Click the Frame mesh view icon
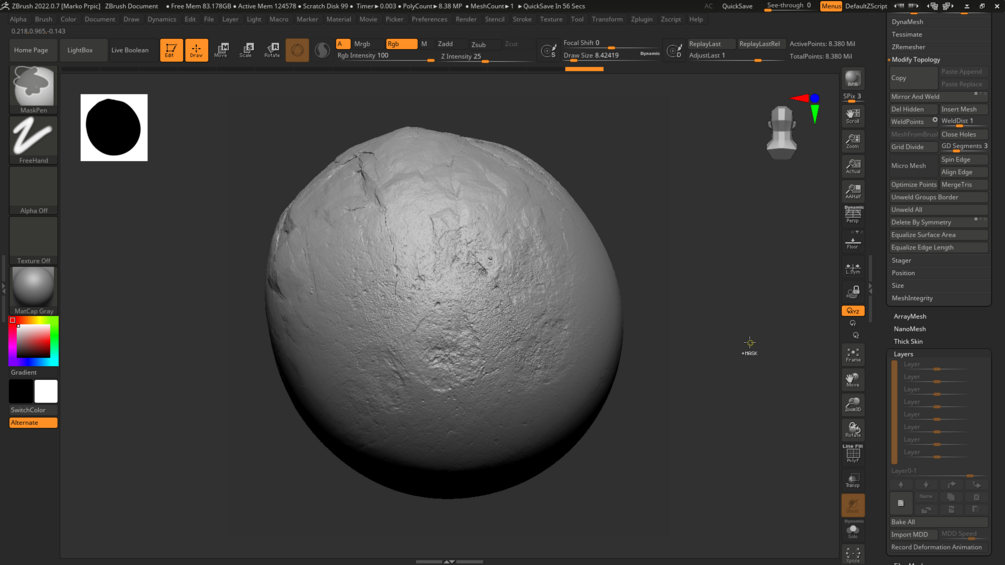The height and width of the screenshot is (565, 1005). tap(852, 355)
